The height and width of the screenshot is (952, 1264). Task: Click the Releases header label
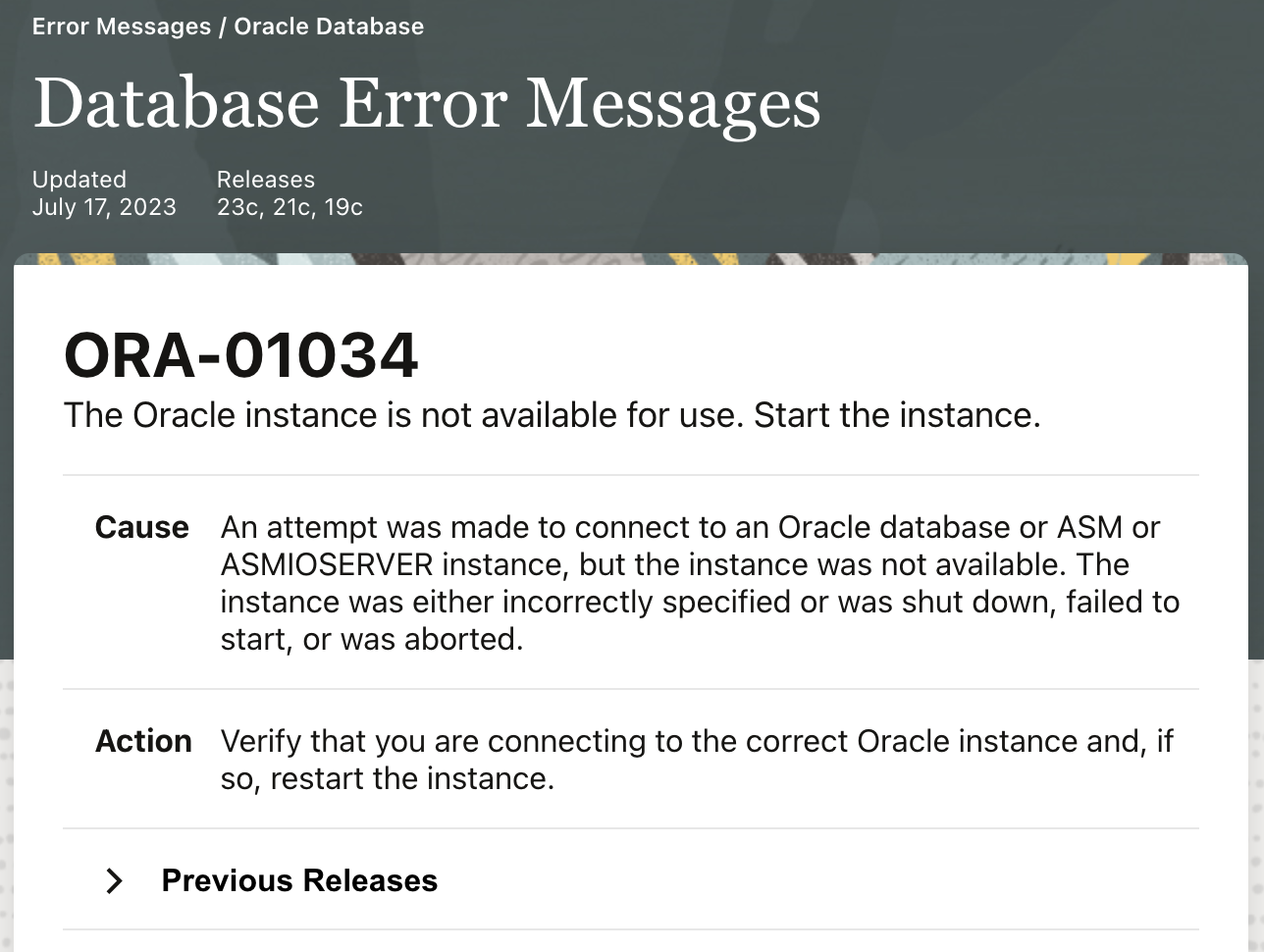266,179
